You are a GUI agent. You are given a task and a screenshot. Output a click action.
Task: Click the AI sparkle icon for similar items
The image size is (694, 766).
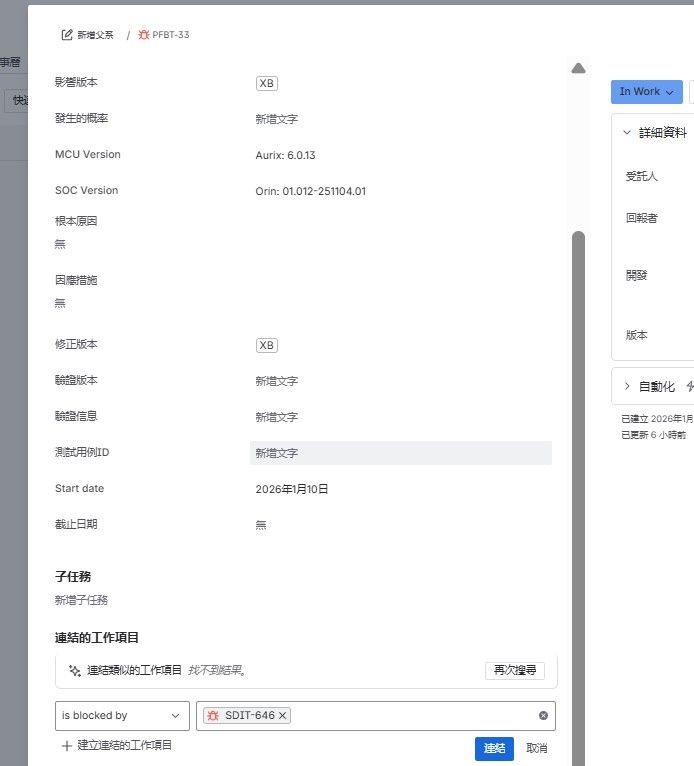pyautogui.click(x=75, y=671)
